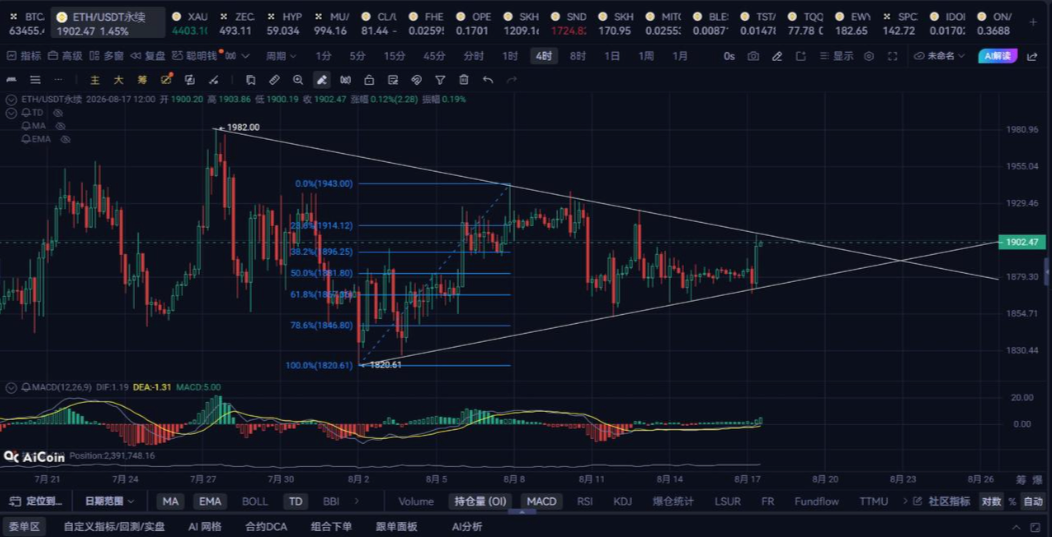Screen dimensions: 1052x537
Task: Toggle the 对数 log scale option
Action: (x=991, y=501)
